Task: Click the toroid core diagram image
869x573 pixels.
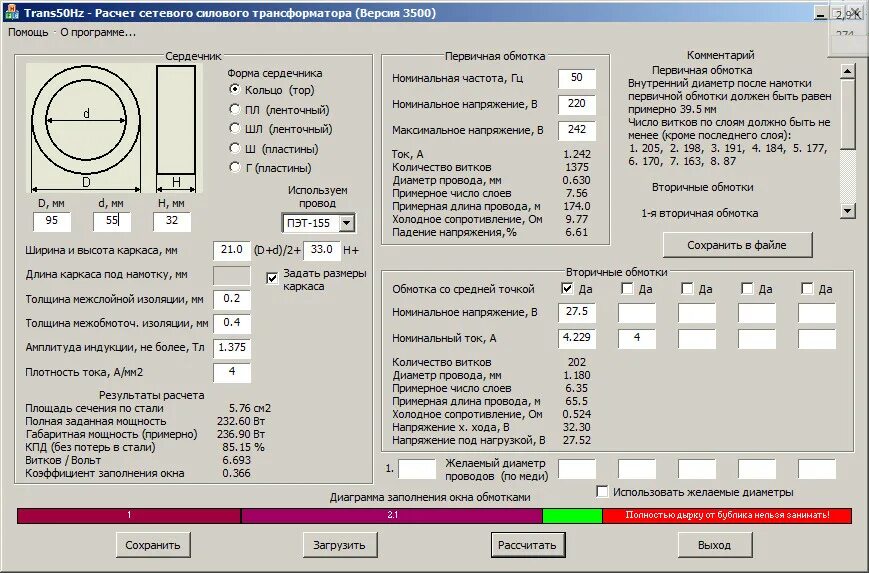Action: (x=114, y=128)
